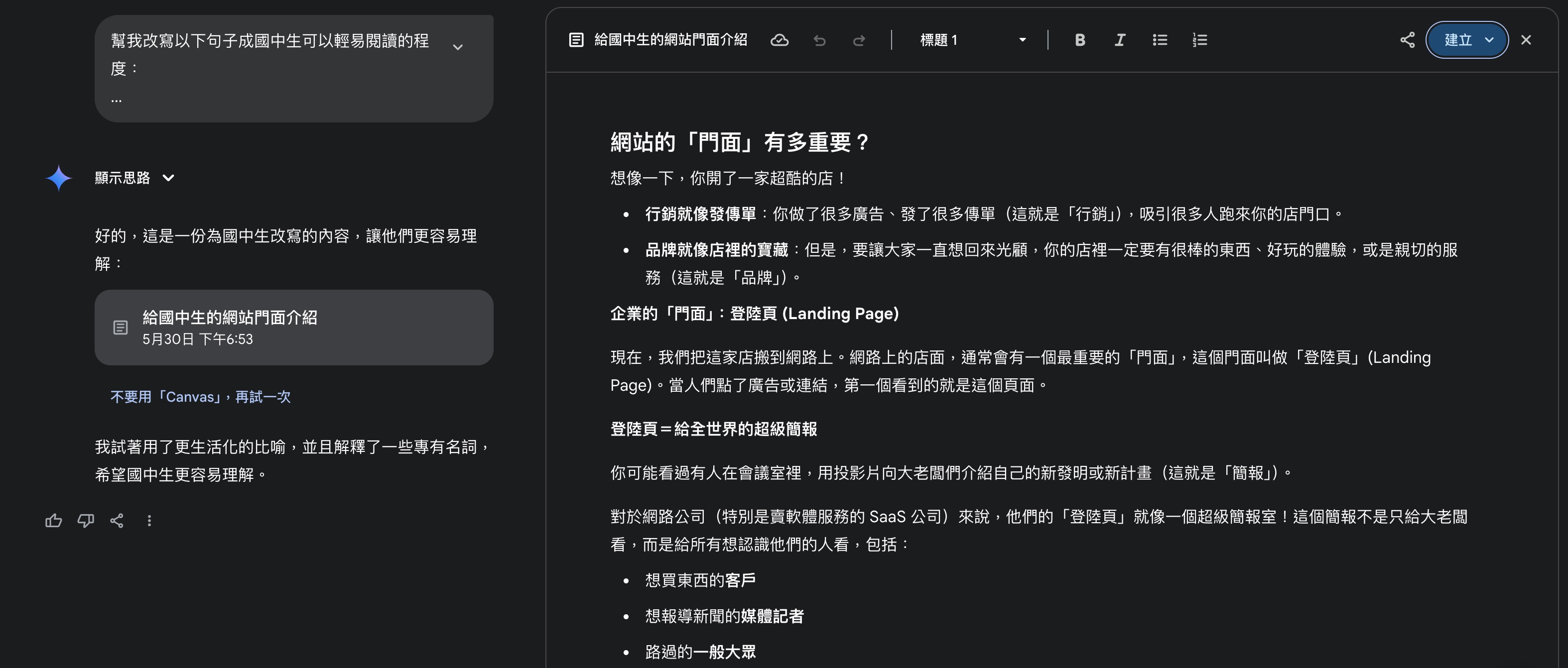This screenshot has width=1568, height=668.
Task: Click the undo arrow icon
Action: [x=819, y=40]
